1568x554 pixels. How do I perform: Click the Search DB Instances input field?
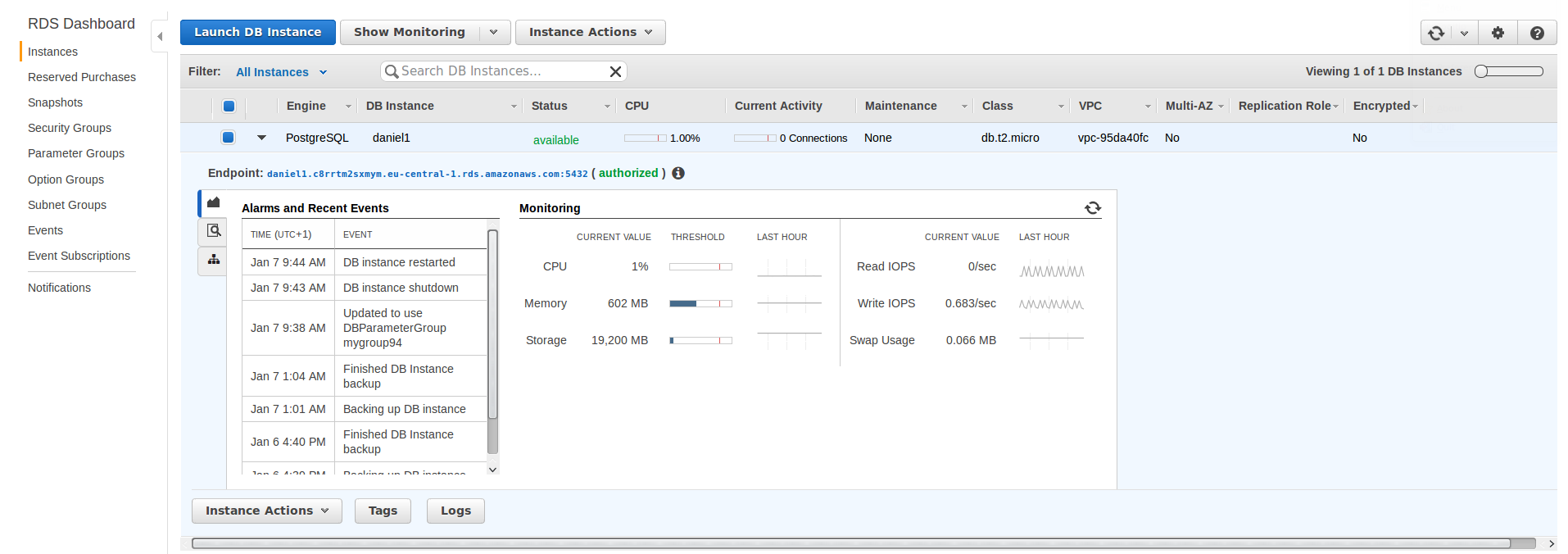pos(504,71)
